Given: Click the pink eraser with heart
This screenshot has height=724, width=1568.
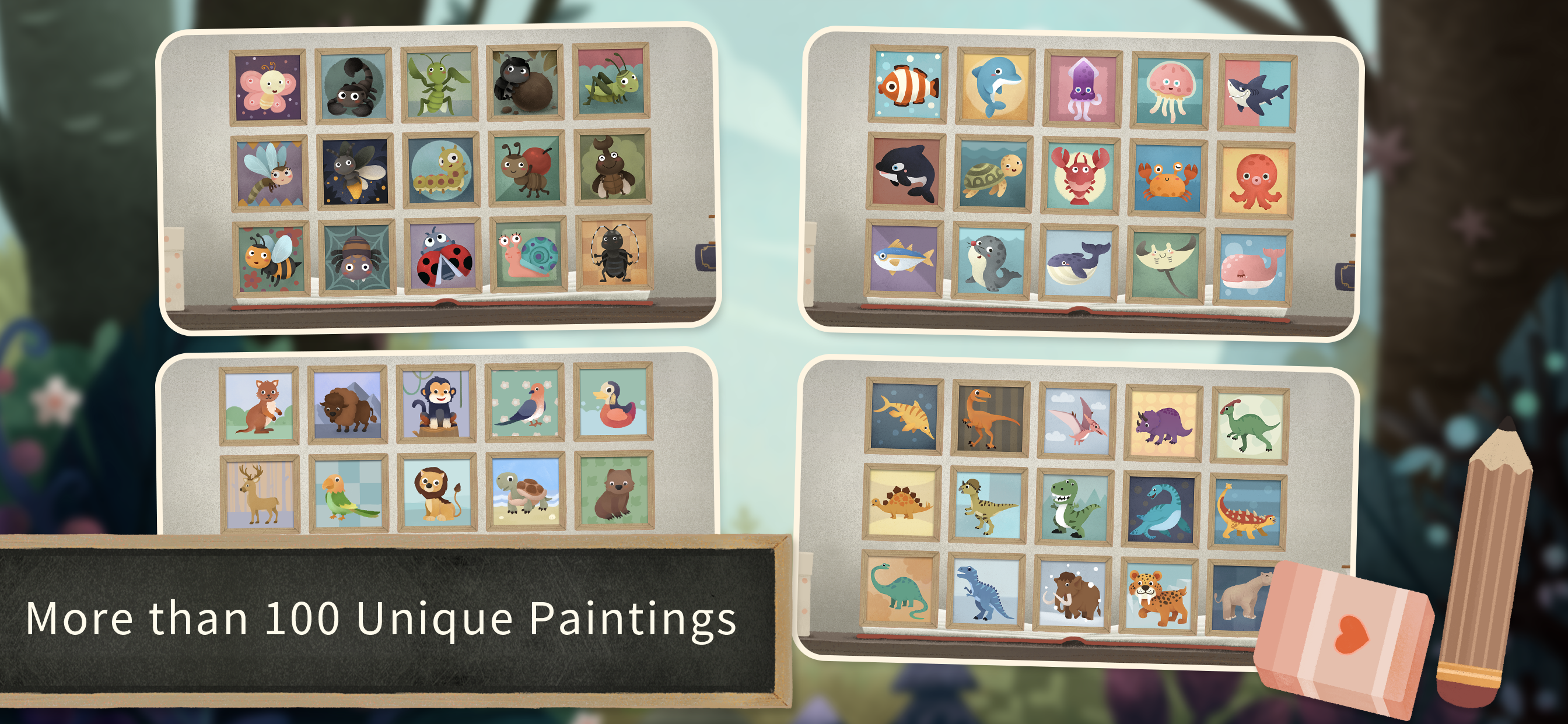Looking at the screenshot, I should click(x=1345, y=637).
